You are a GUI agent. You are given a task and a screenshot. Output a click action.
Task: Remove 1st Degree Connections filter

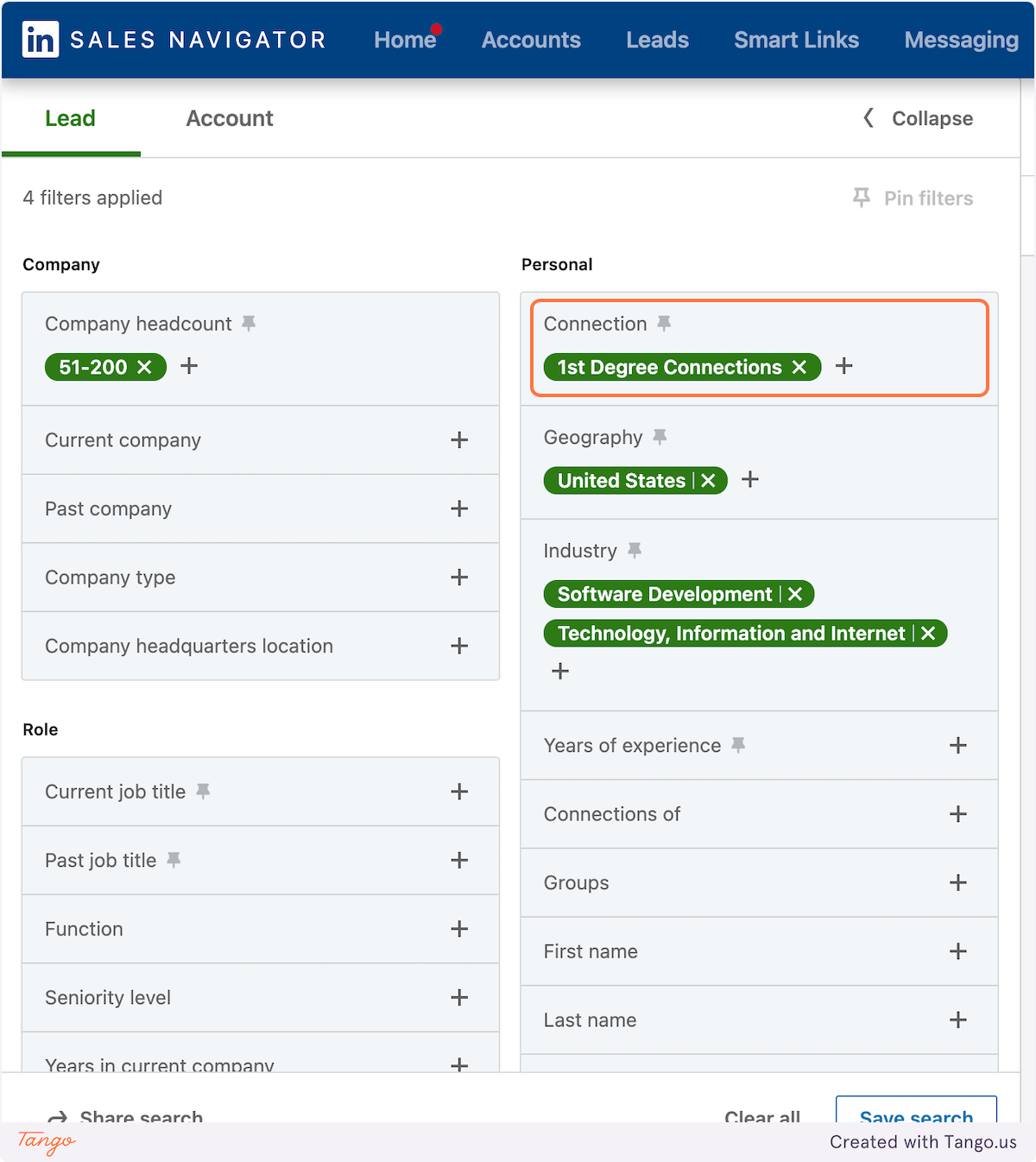click(799, 367)
